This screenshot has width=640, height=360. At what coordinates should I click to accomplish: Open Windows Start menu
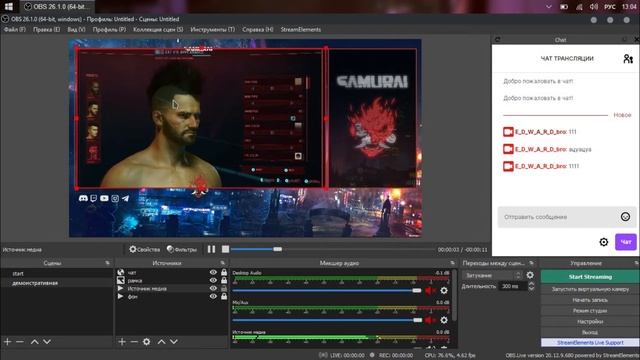(9, 7)
